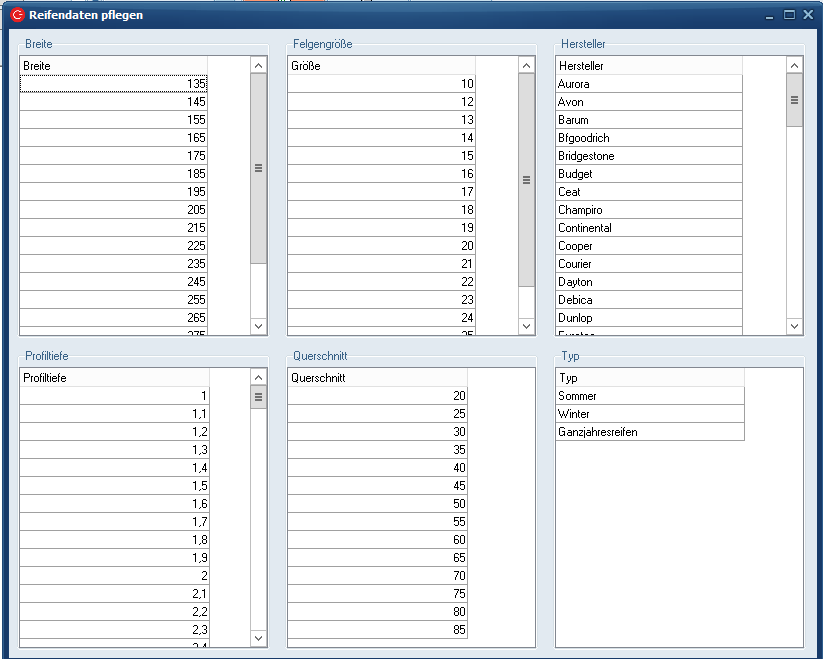Select Bridgestone in Hersteller list
This screenshot has height=659, width=823.
(649, 156)
